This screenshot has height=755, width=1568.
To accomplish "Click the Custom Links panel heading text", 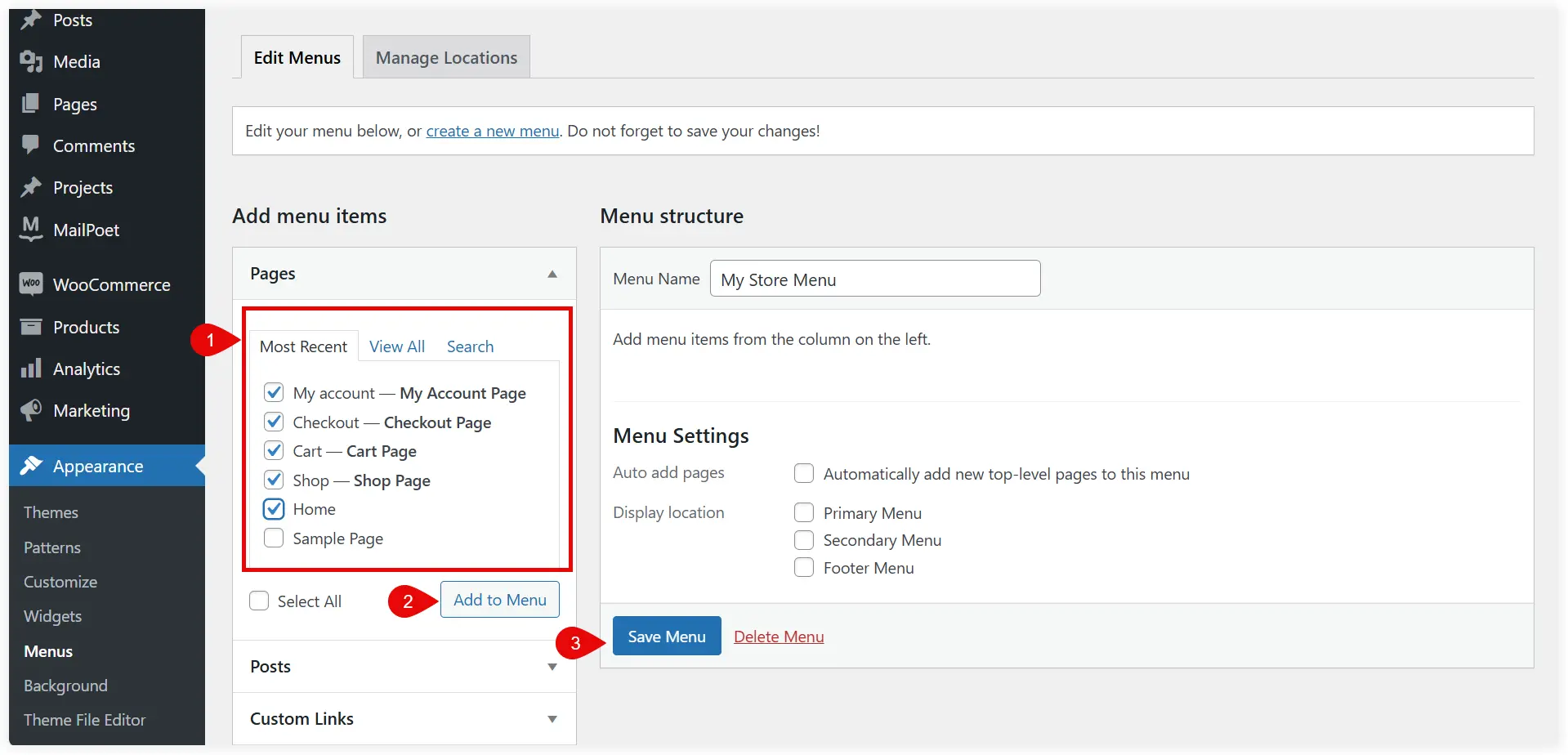I will 302,718.
